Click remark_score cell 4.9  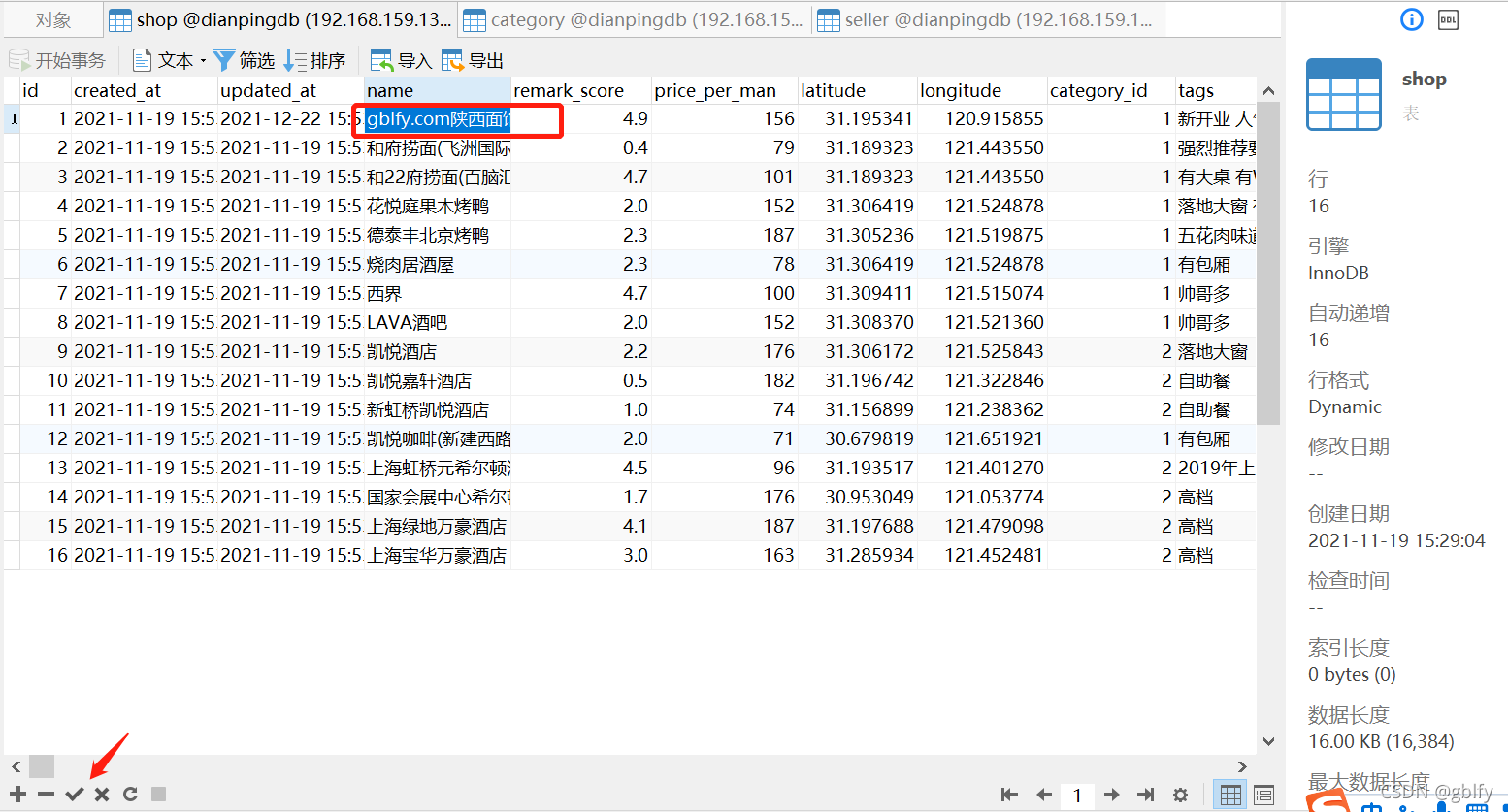coord(581,119)
